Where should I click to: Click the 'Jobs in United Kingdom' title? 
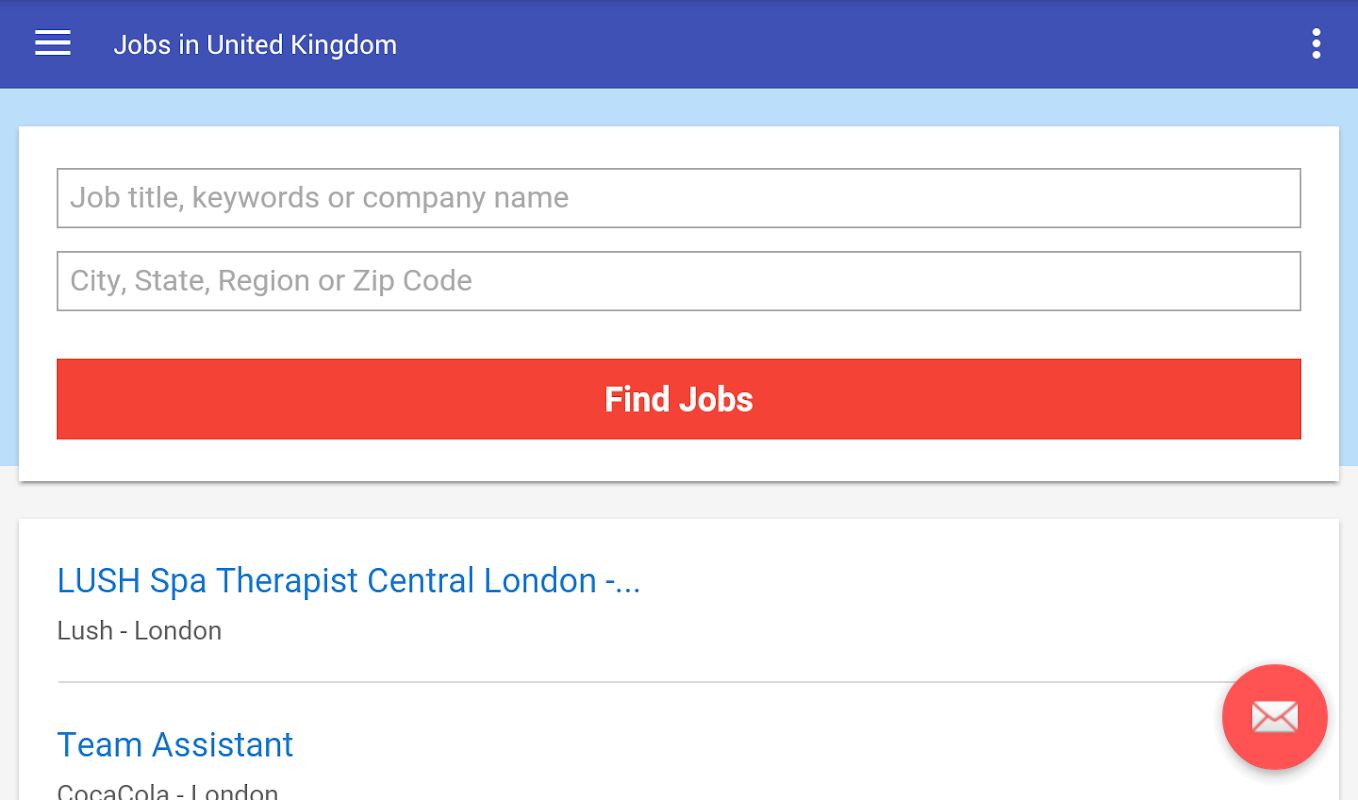click(255, 45)
